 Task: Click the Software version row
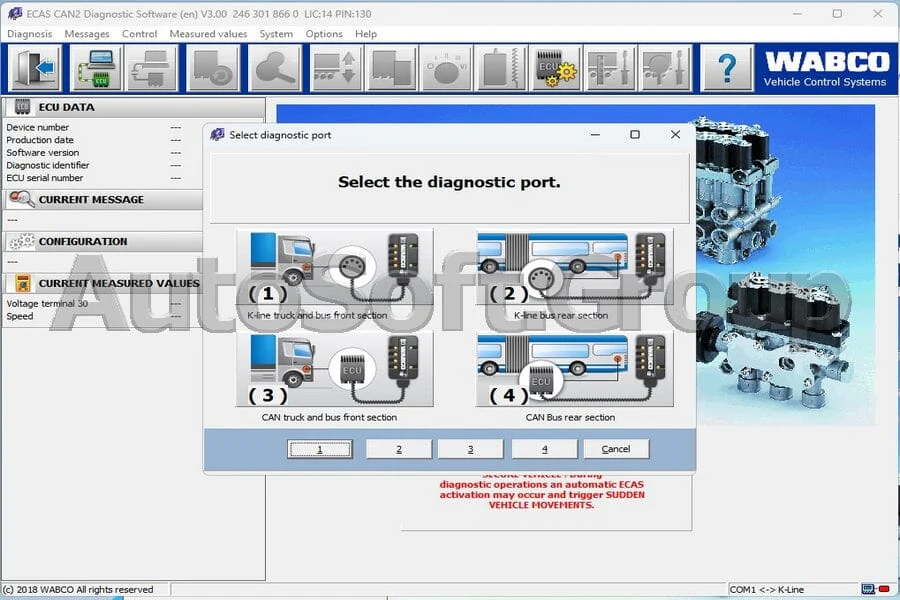pyautogui.click(x=94, y=152)
